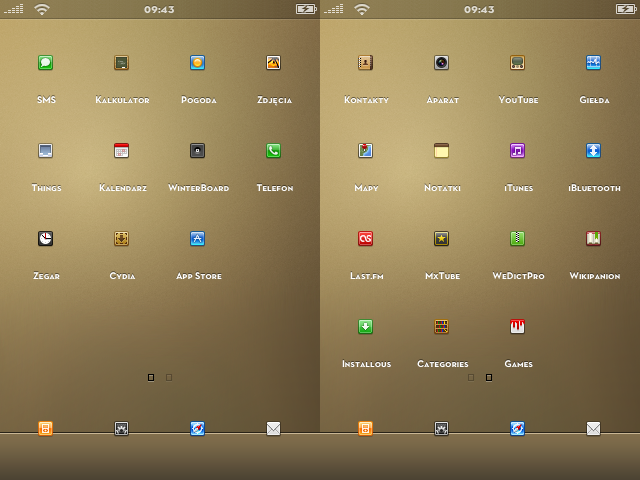
Task: Open Mail from the left screen dock
Action: (x=273, y=429)
